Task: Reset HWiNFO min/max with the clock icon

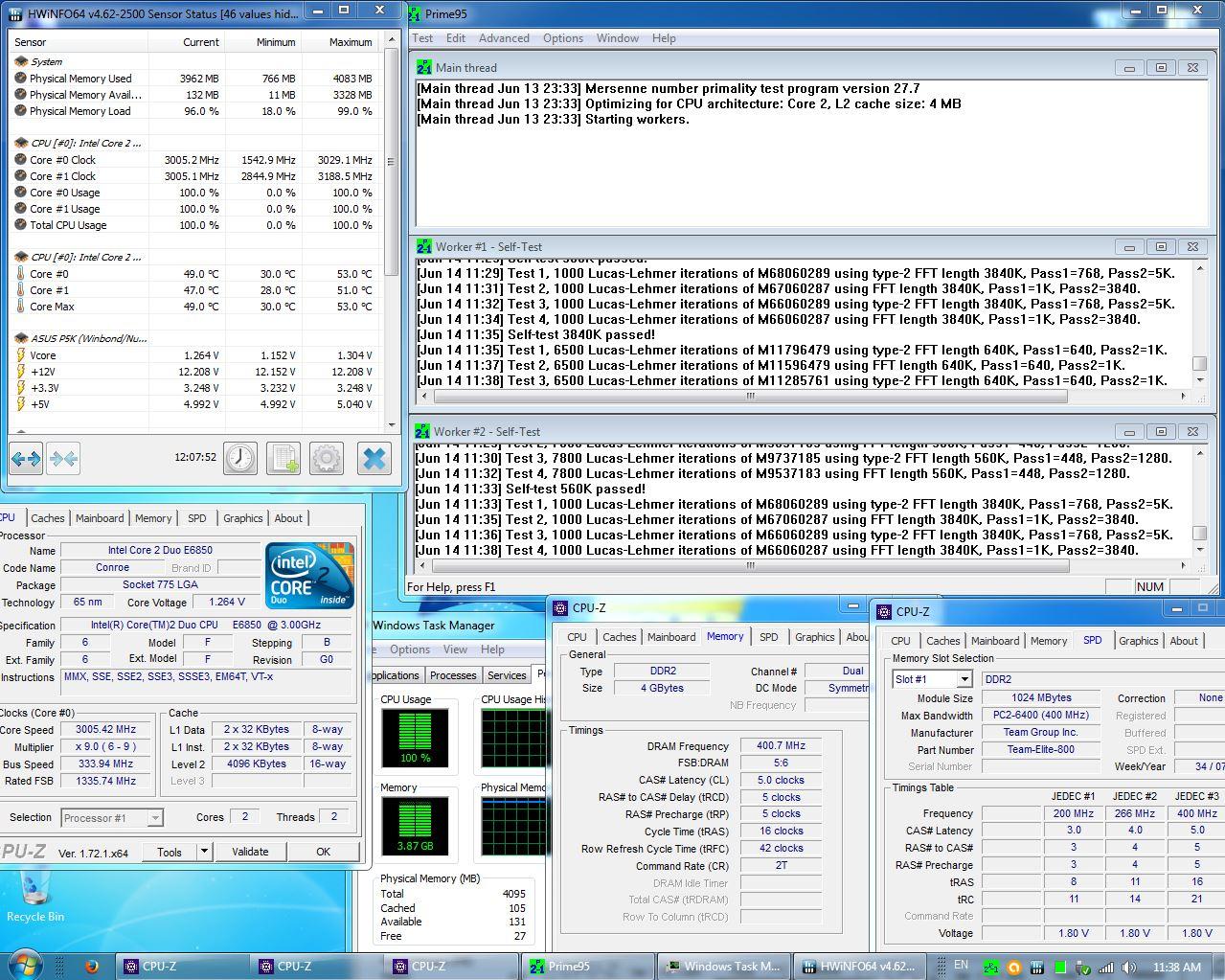Action: click(x=240, y=459)
